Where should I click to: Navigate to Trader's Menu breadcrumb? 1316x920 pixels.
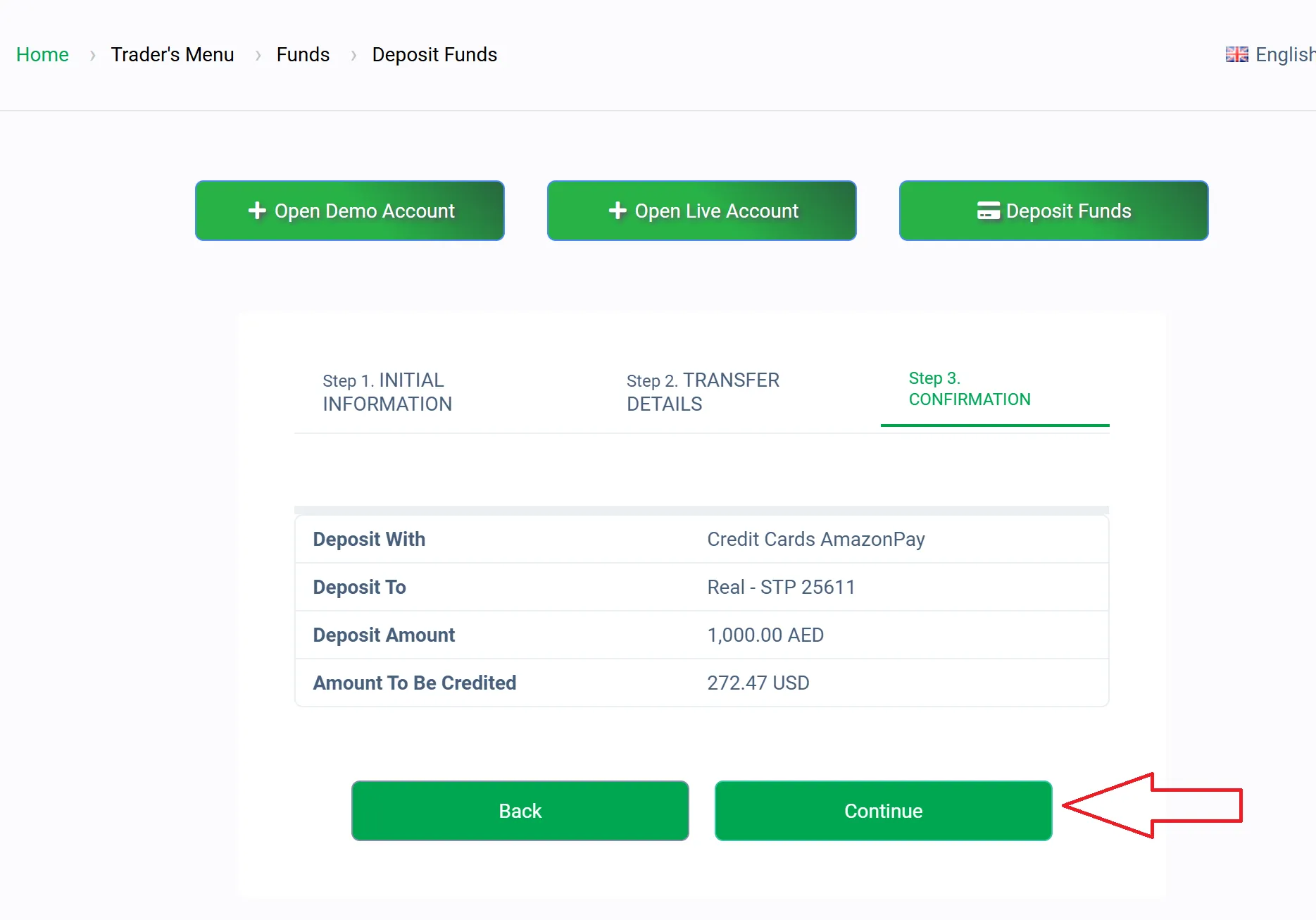[x=173, y=54]
